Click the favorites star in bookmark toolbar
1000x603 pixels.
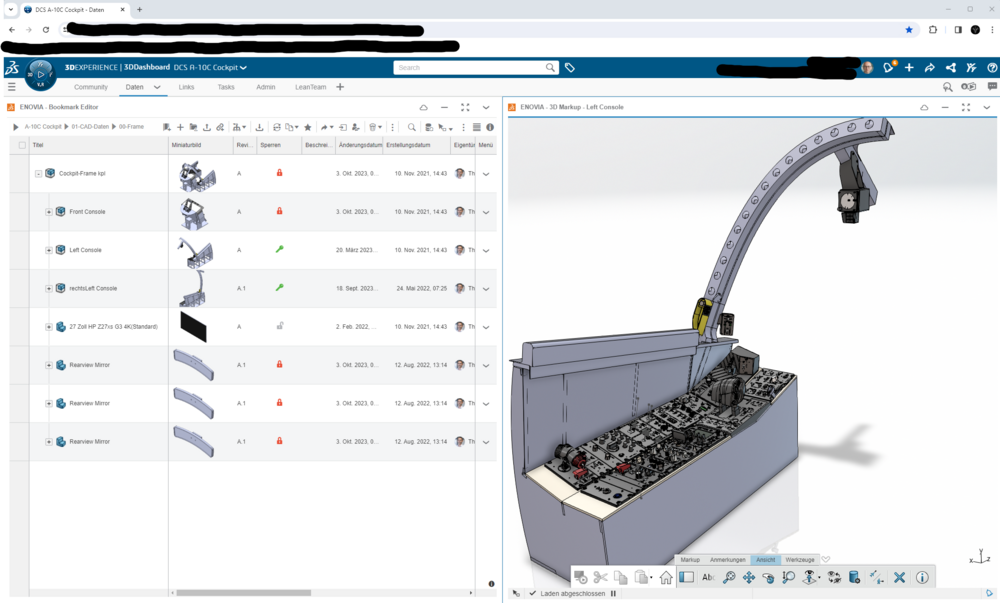[x=308, y=127]
